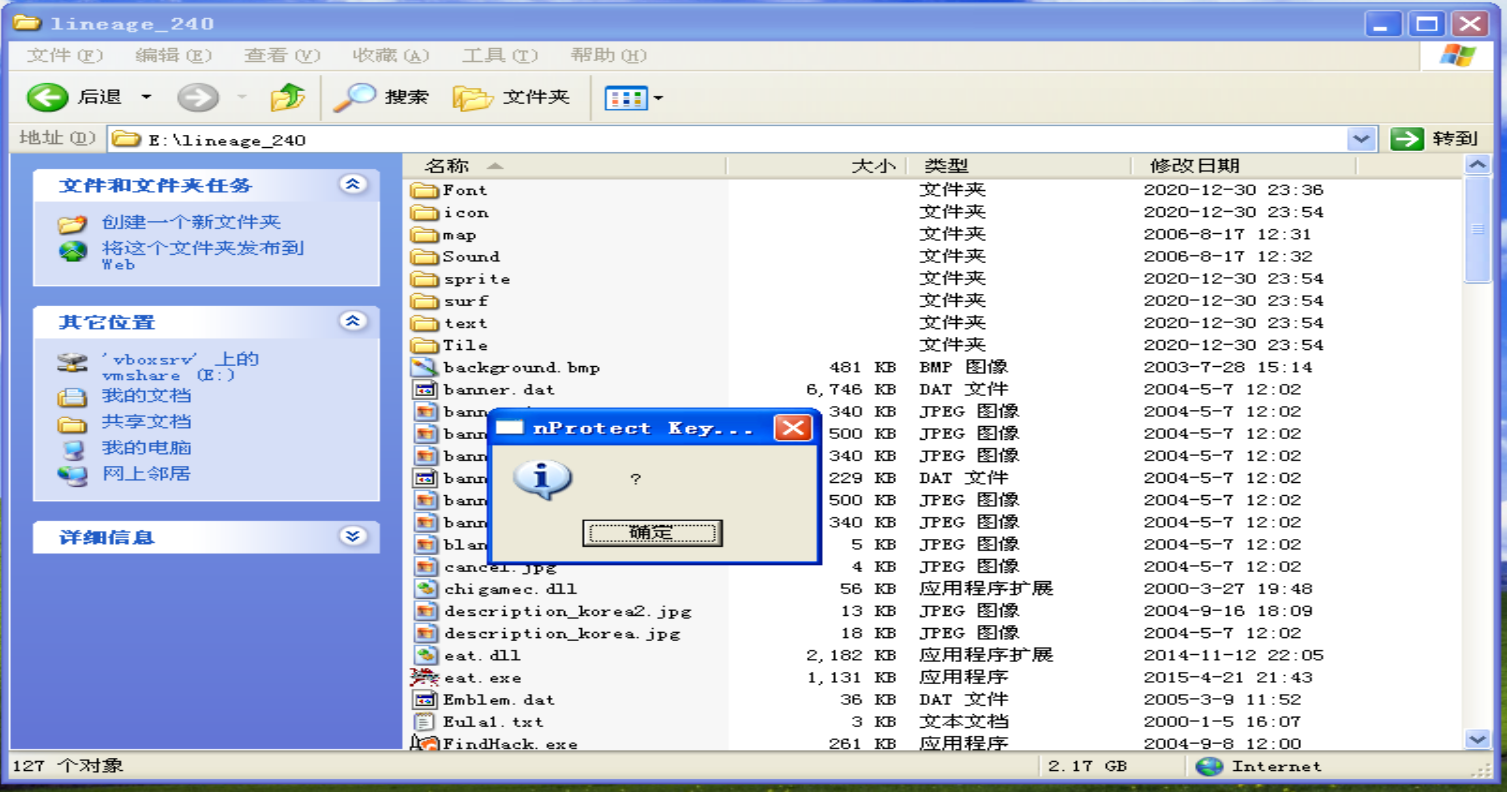Viewport: 1507px width, 792px height.
Task: Collapse the File and Folder Tasks panel
Action: tap(352, 184)
